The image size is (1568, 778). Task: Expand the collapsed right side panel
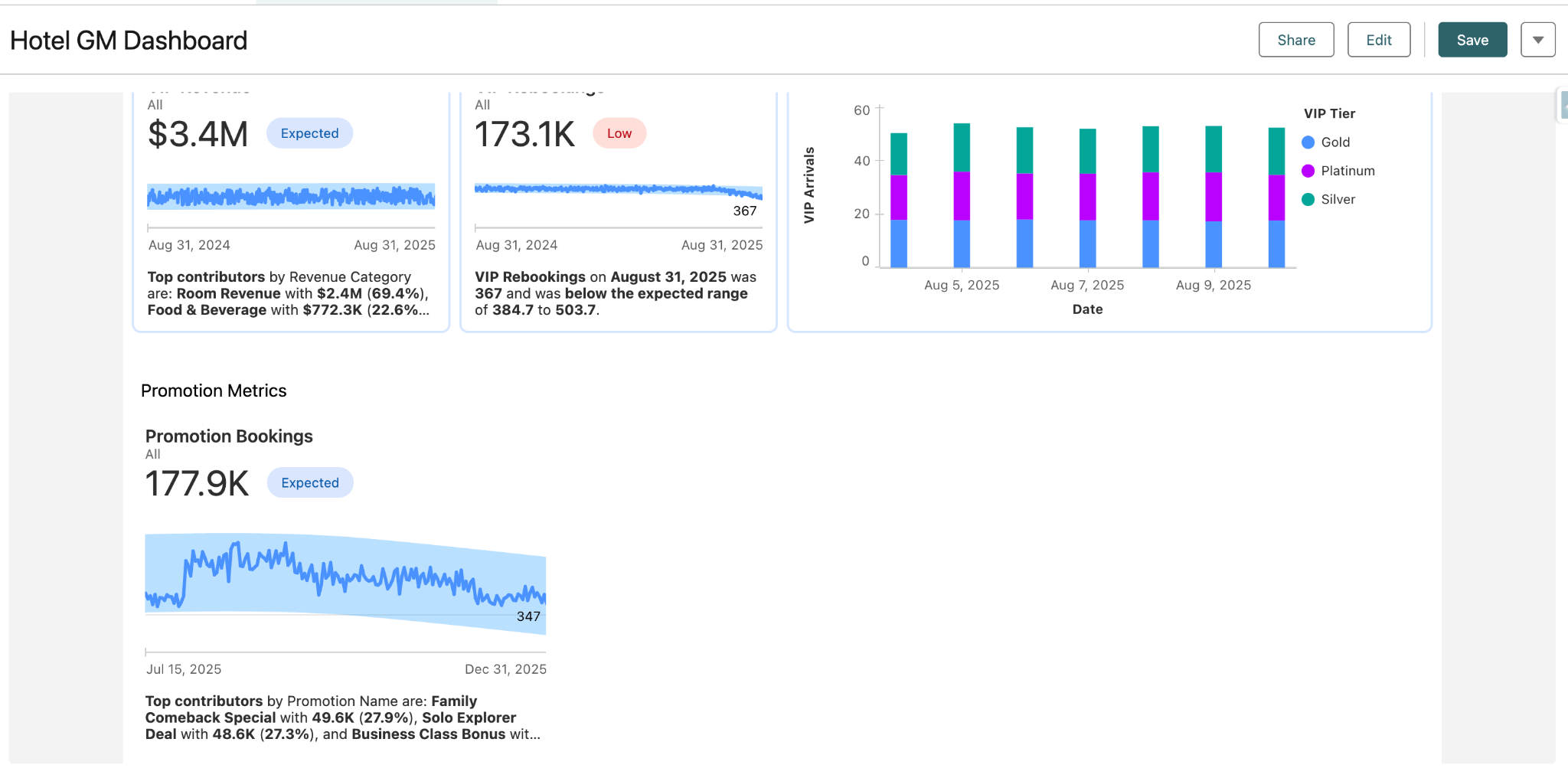(1563, 104)
